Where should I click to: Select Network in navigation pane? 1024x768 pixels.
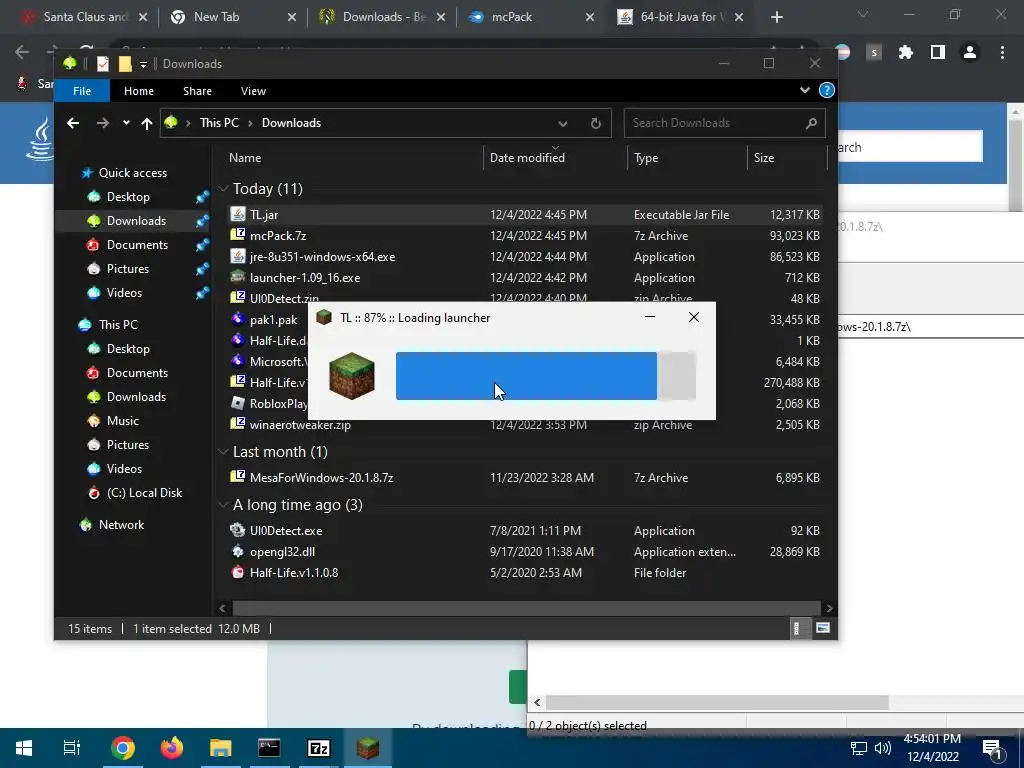[121, 524]
